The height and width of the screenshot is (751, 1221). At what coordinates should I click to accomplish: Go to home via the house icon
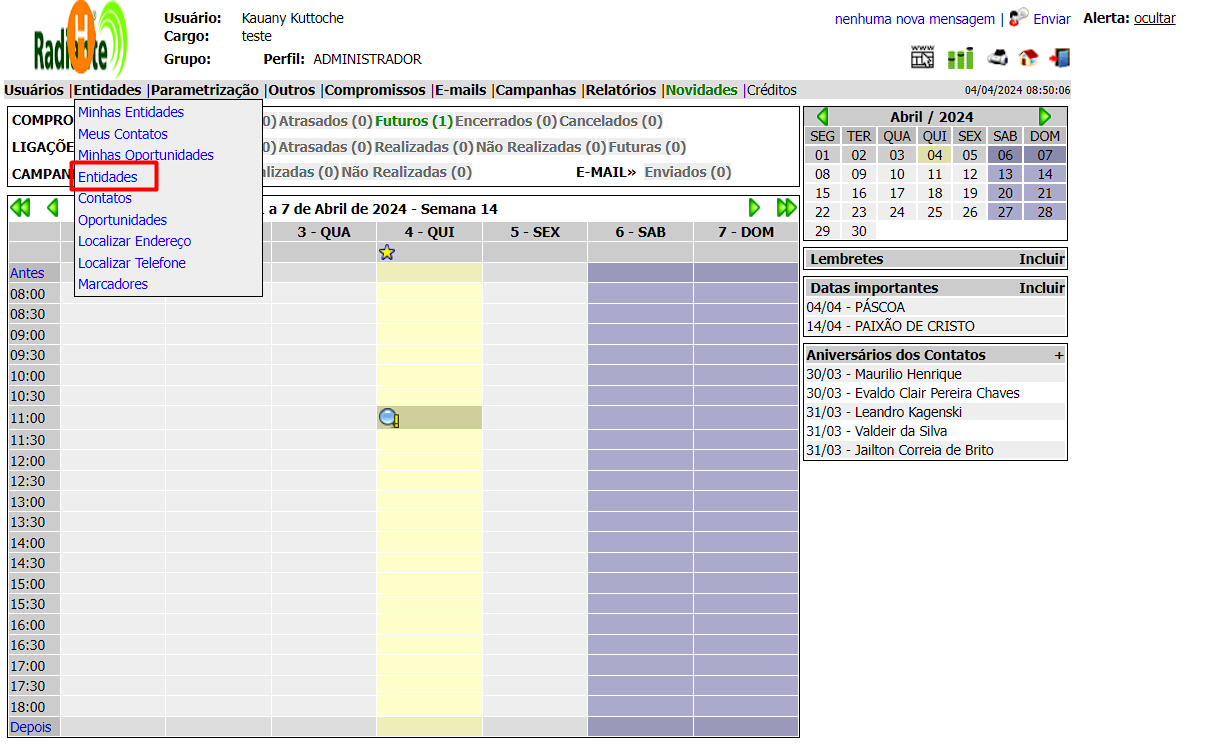coord(1028,58)
